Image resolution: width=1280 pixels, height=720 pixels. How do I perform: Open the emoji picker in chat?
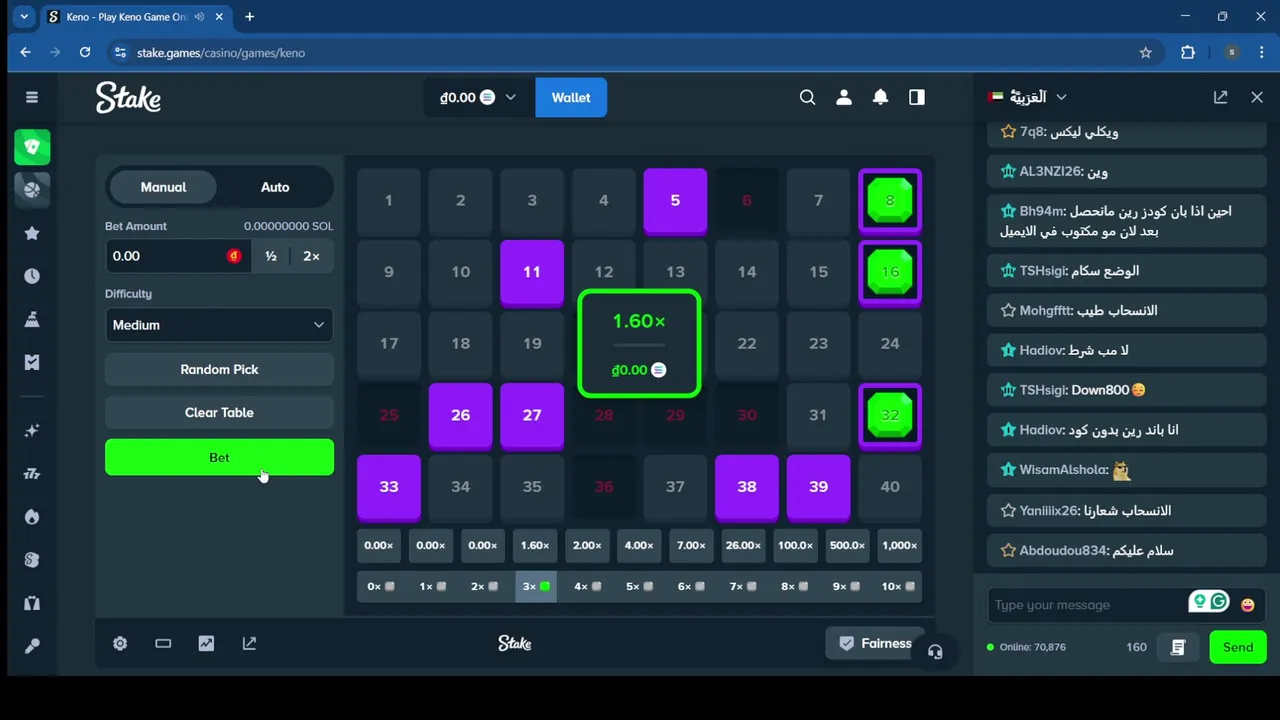tap(1247, 605)
